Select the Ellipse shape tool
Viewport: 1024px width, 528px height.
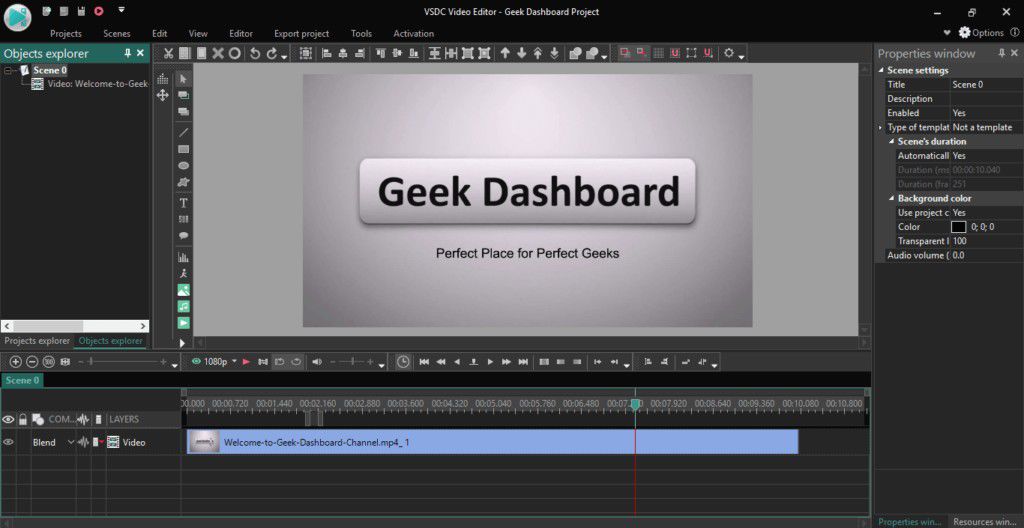(184, 165)
